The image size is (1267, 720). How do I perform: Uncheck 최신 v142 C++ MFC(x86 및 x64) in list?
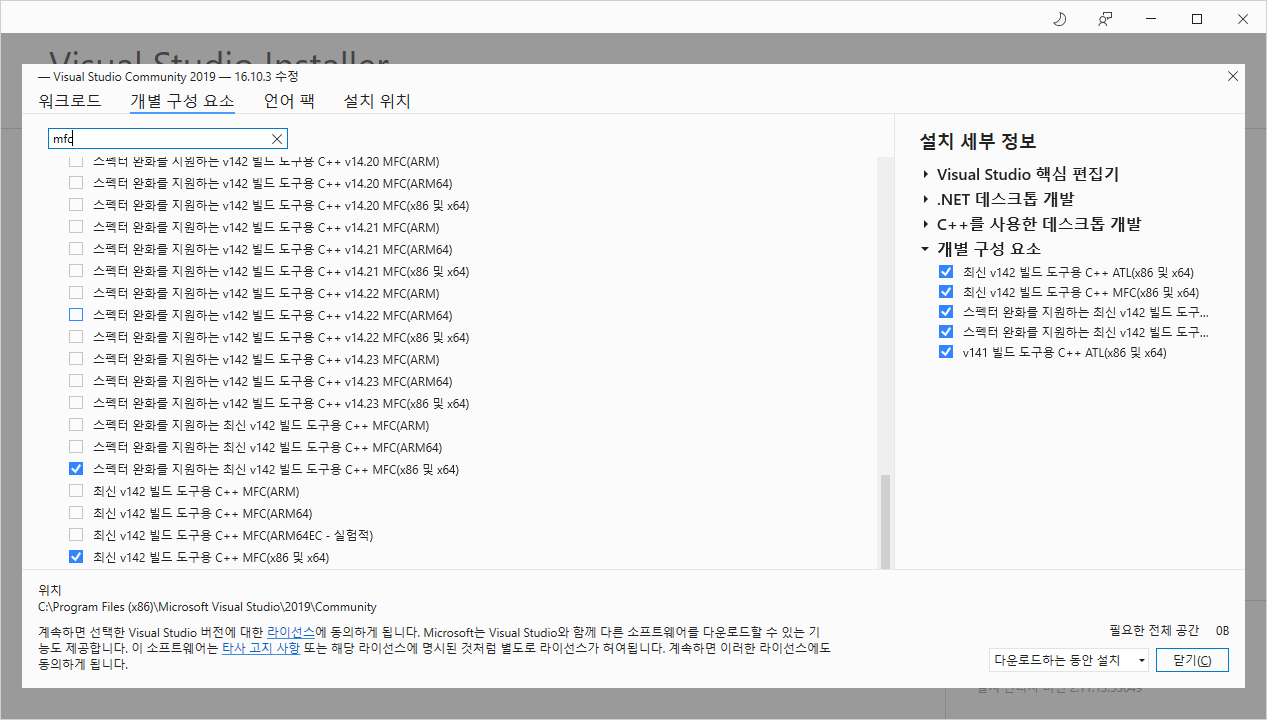[76, 557]
